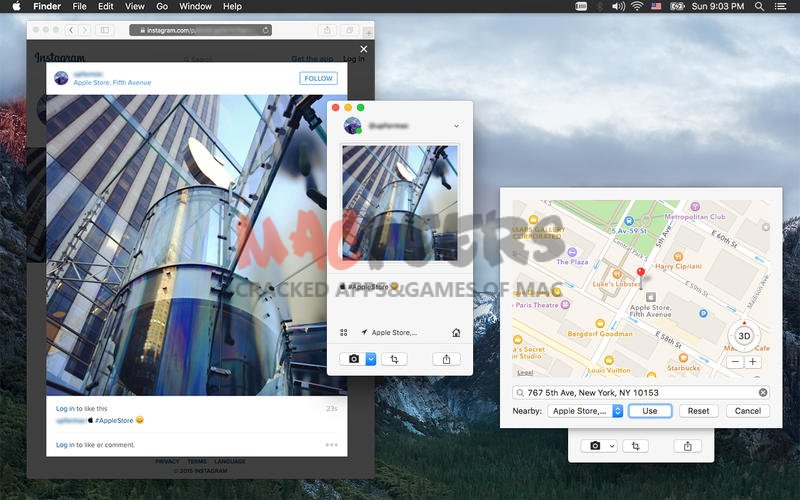
Task: Click the Safari share toolbar icon
Action: tap(328, 30)
